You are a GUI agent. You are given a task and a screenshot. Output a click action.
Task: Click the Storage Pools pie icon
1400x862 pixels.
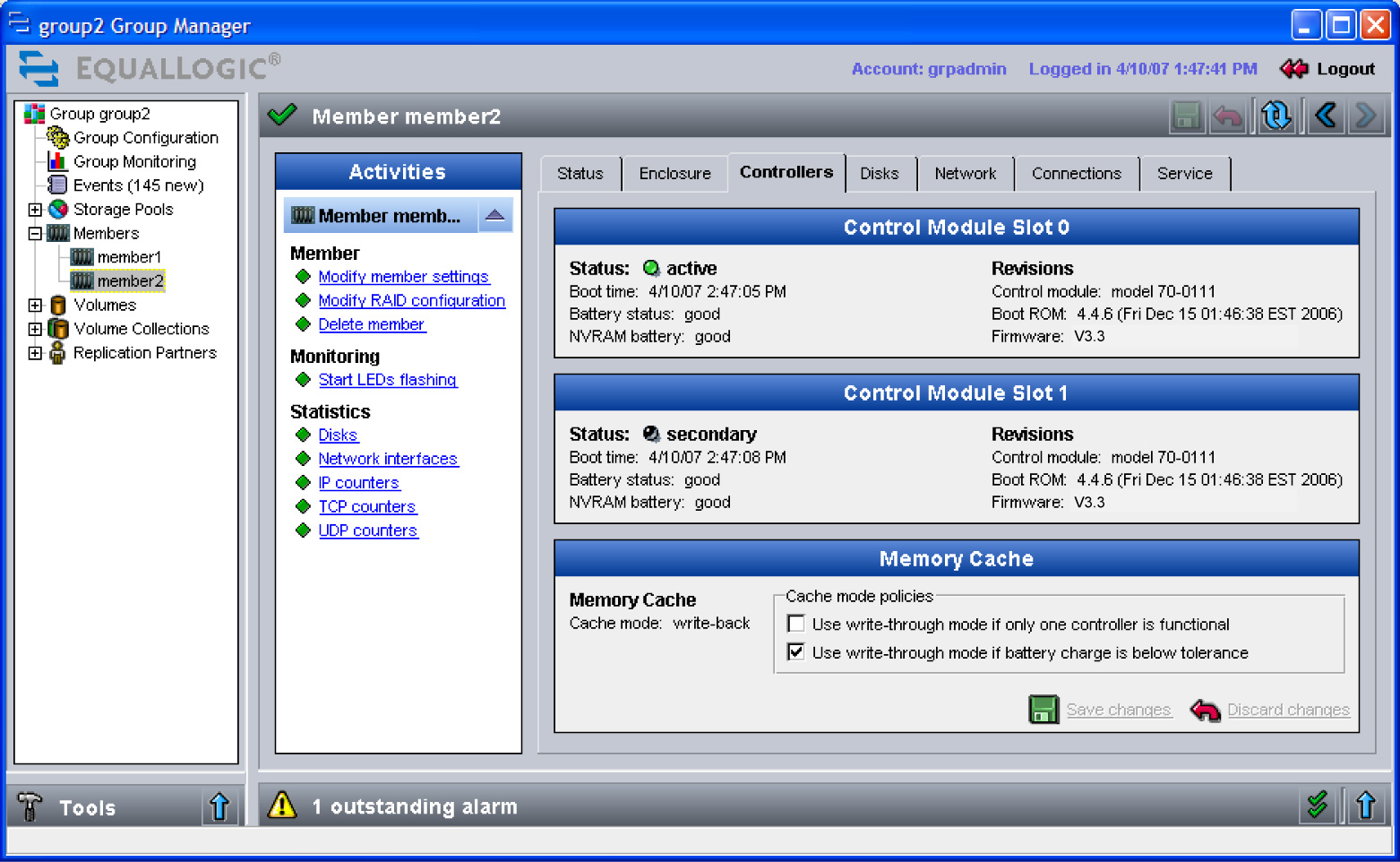58,209
